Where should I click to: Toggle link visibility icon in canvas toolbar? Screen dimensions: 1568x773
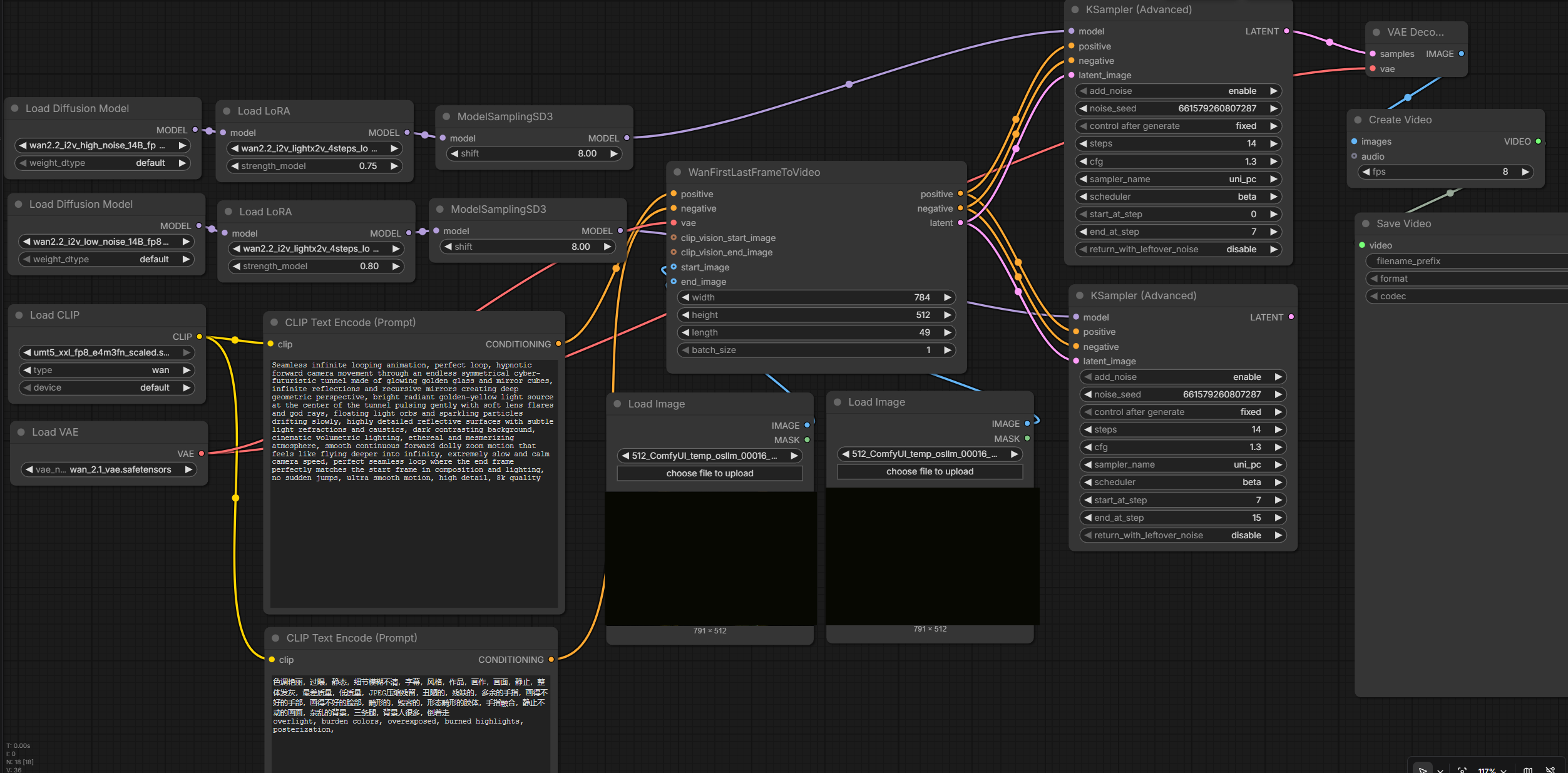(1550, 770)
